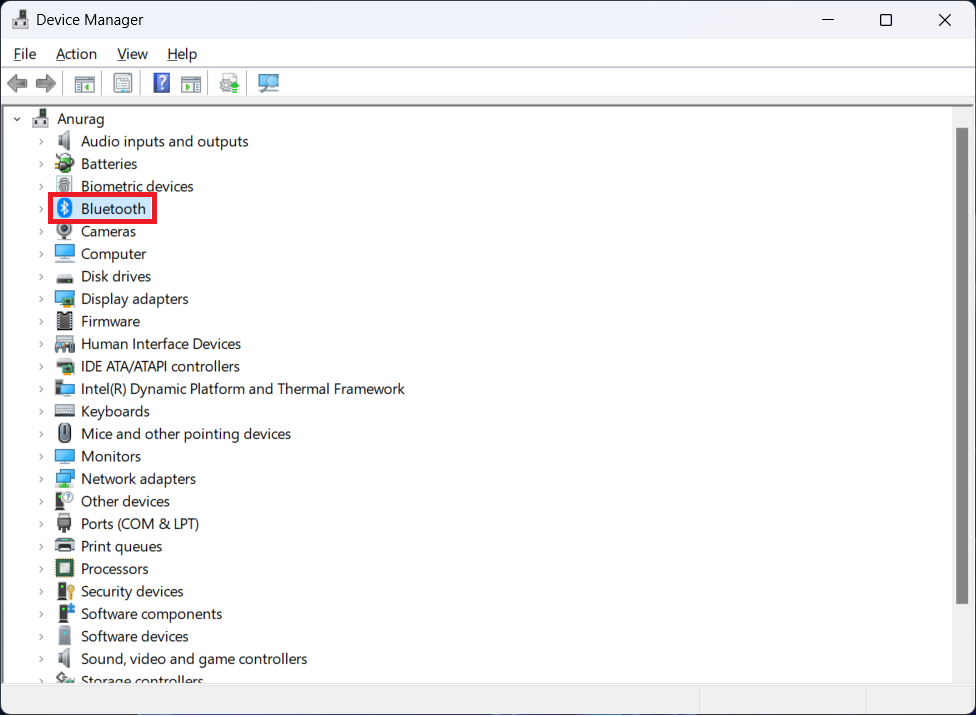Viewport: 976px width, 717px height.
Task: Click the Show/Hide console tree icon
Action: pos(85,83)
